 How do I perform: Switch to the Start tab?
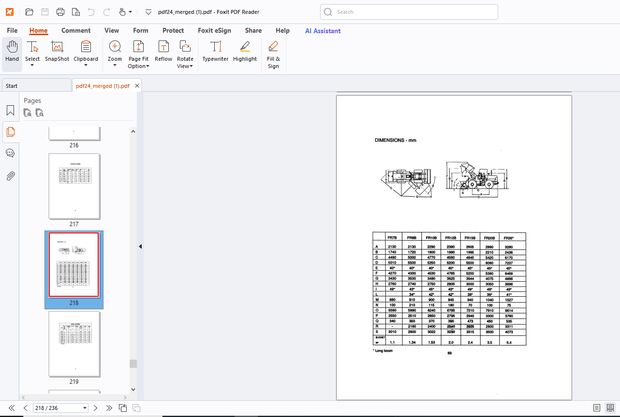pos(36,86)
